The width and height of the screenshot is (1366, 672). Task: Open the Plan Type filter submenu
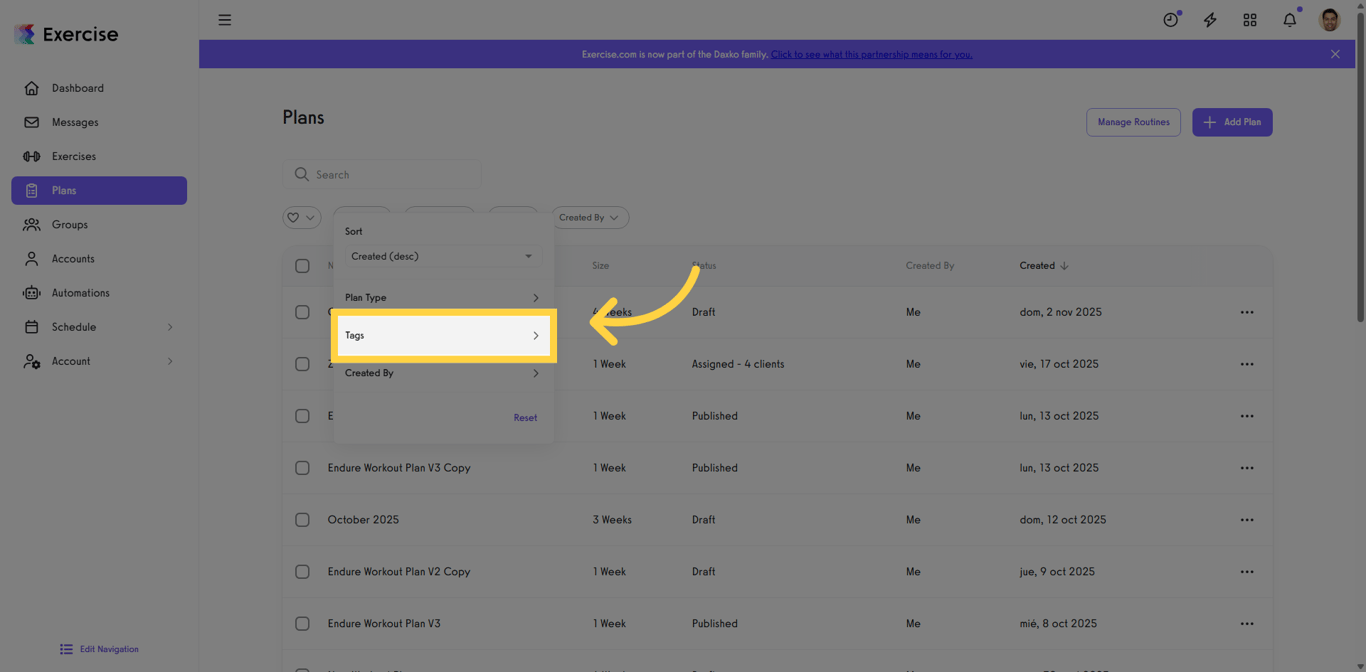coord(443,297)
